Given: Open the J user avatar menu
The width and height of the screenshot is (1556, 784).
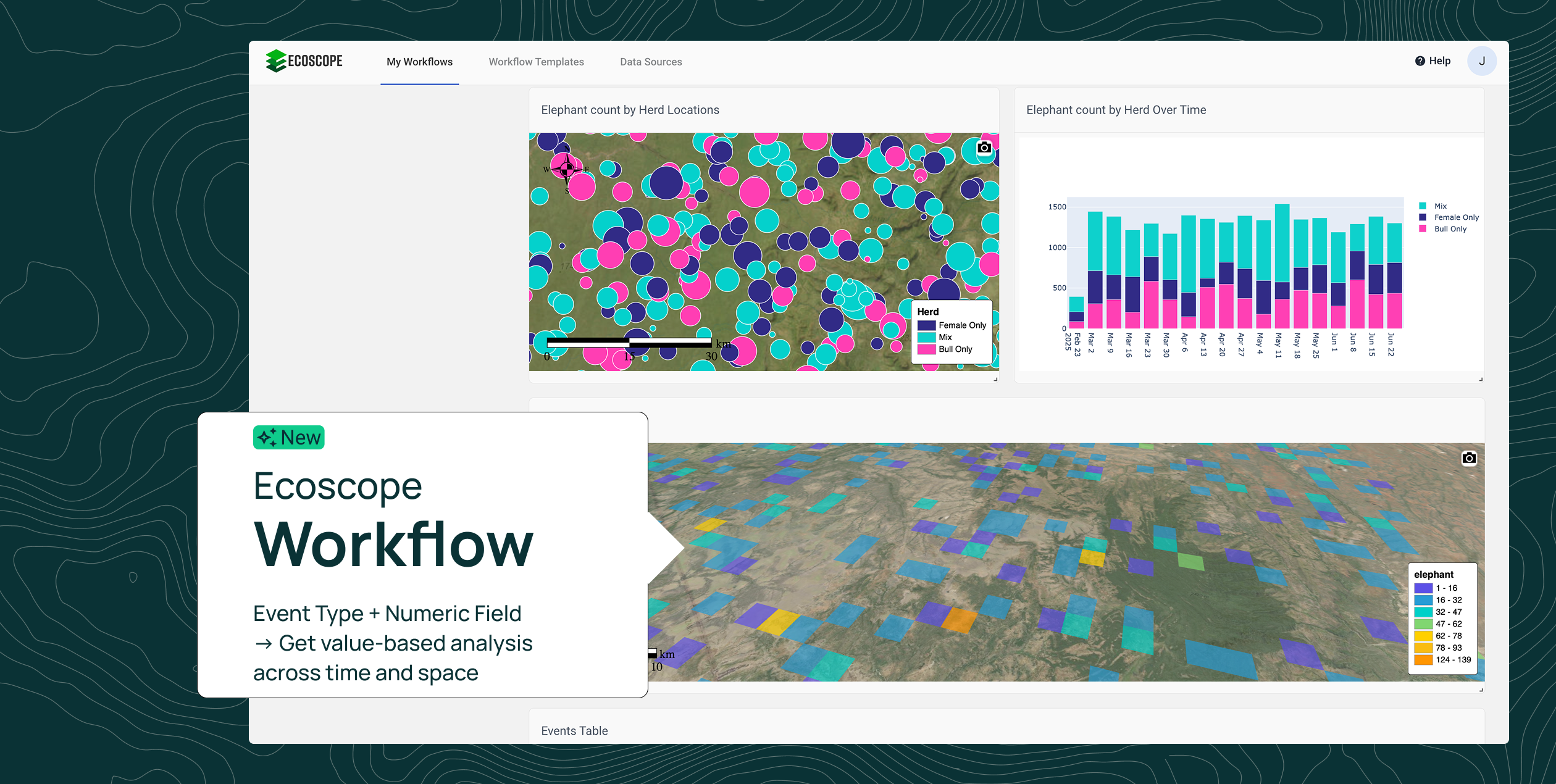Looking at the screenshot, I should click(1481, 61).
